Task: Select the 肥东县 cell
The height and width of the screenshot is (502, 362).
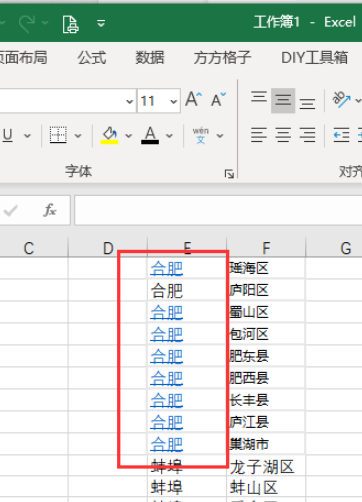Action: (x=266, y=356)
